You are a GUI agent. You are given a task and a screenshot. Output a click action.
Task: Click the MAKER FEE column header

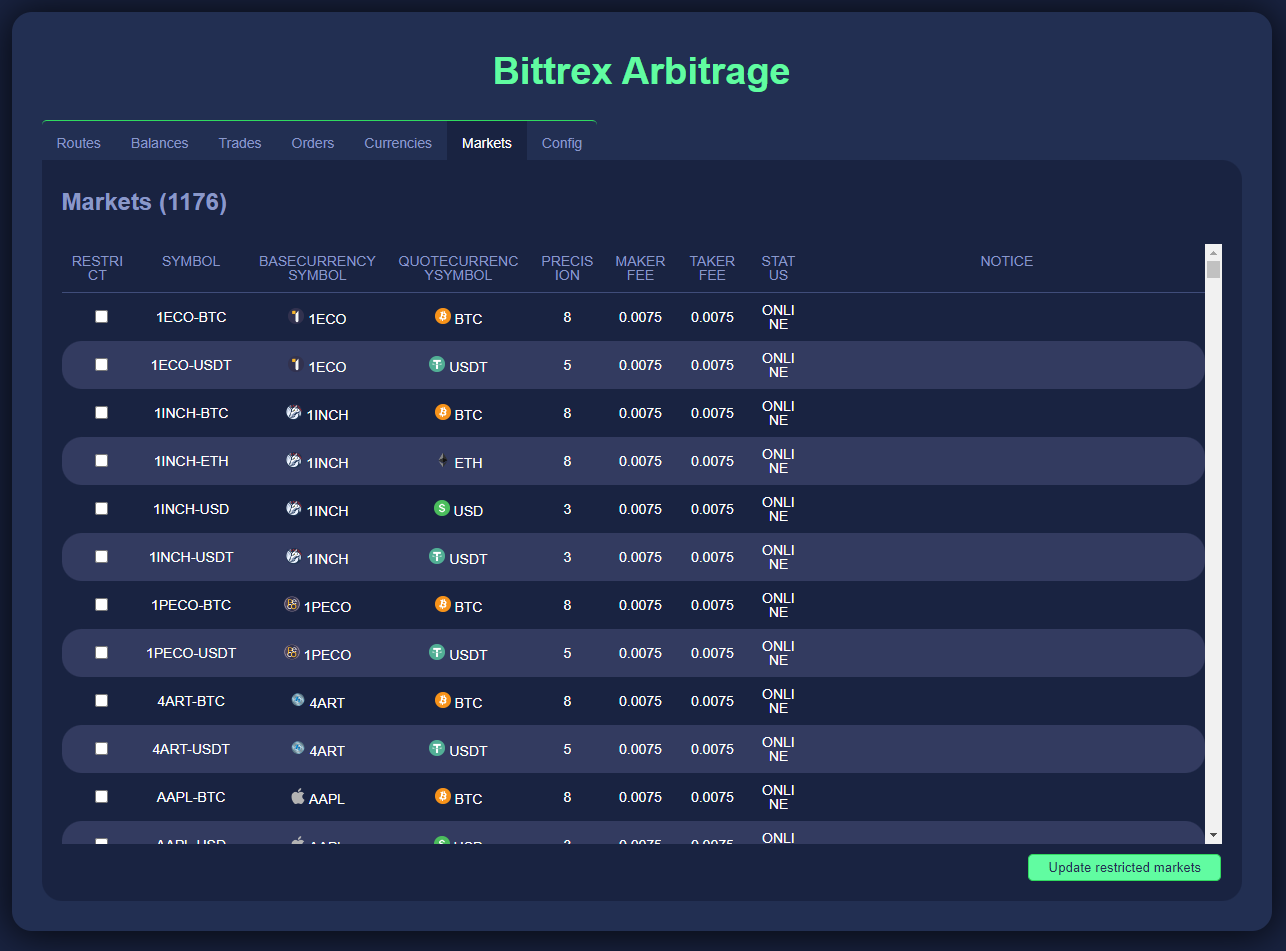click(x=640, y=268)
